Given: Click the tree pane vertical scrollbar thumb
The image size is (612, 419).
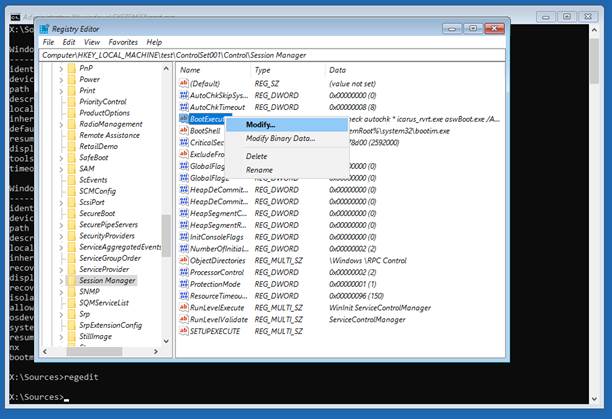Looking at the screenshot, I should pos(166,235).
